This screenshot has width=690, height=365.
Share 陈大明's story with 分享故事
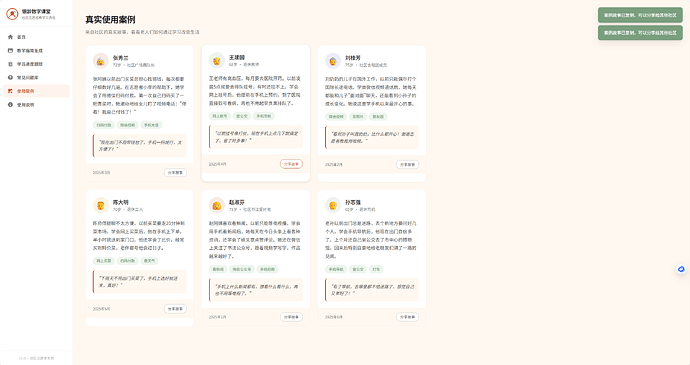[x=175, y=309]
